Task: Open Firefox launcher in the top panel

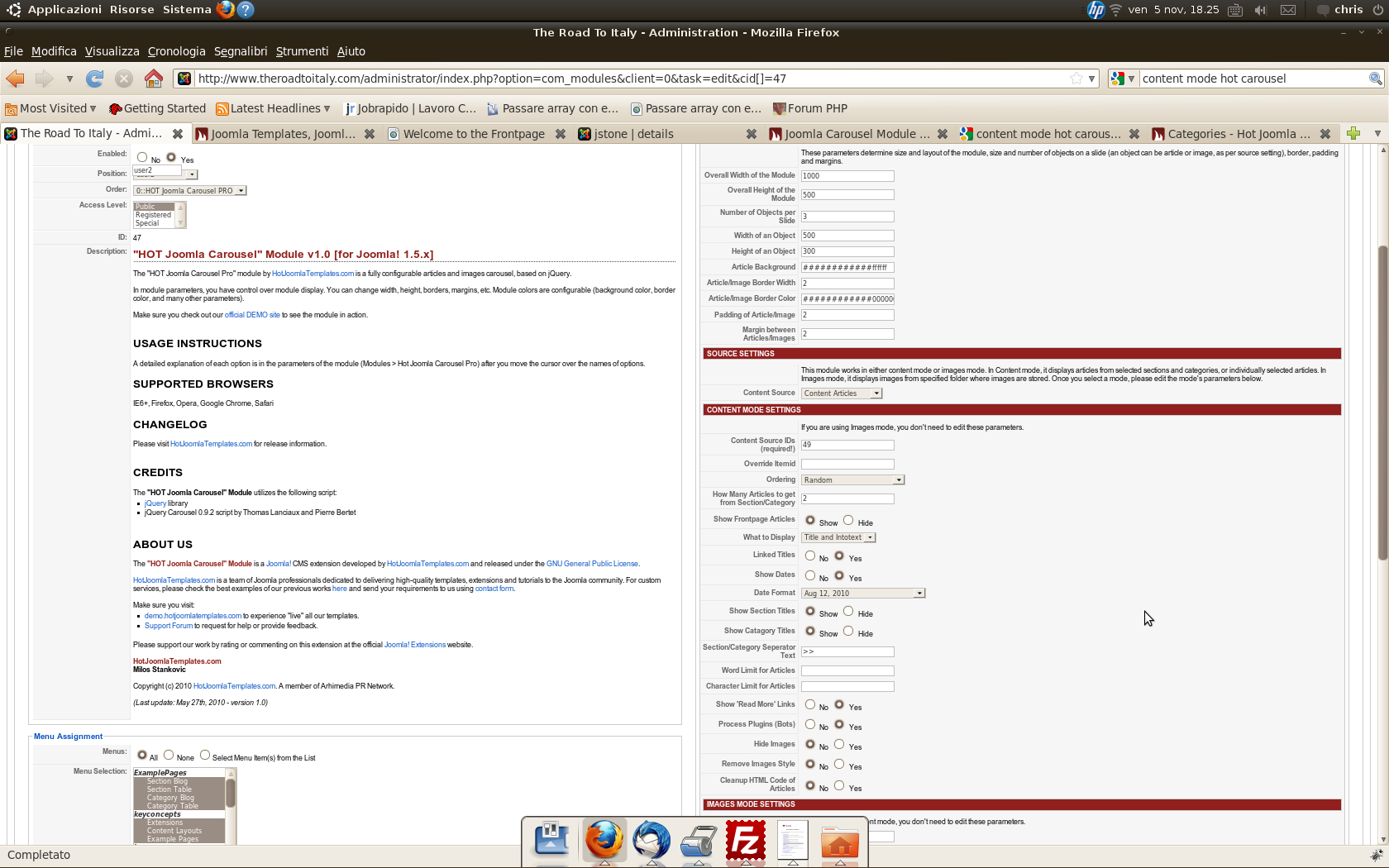Action: pos(225,10)
